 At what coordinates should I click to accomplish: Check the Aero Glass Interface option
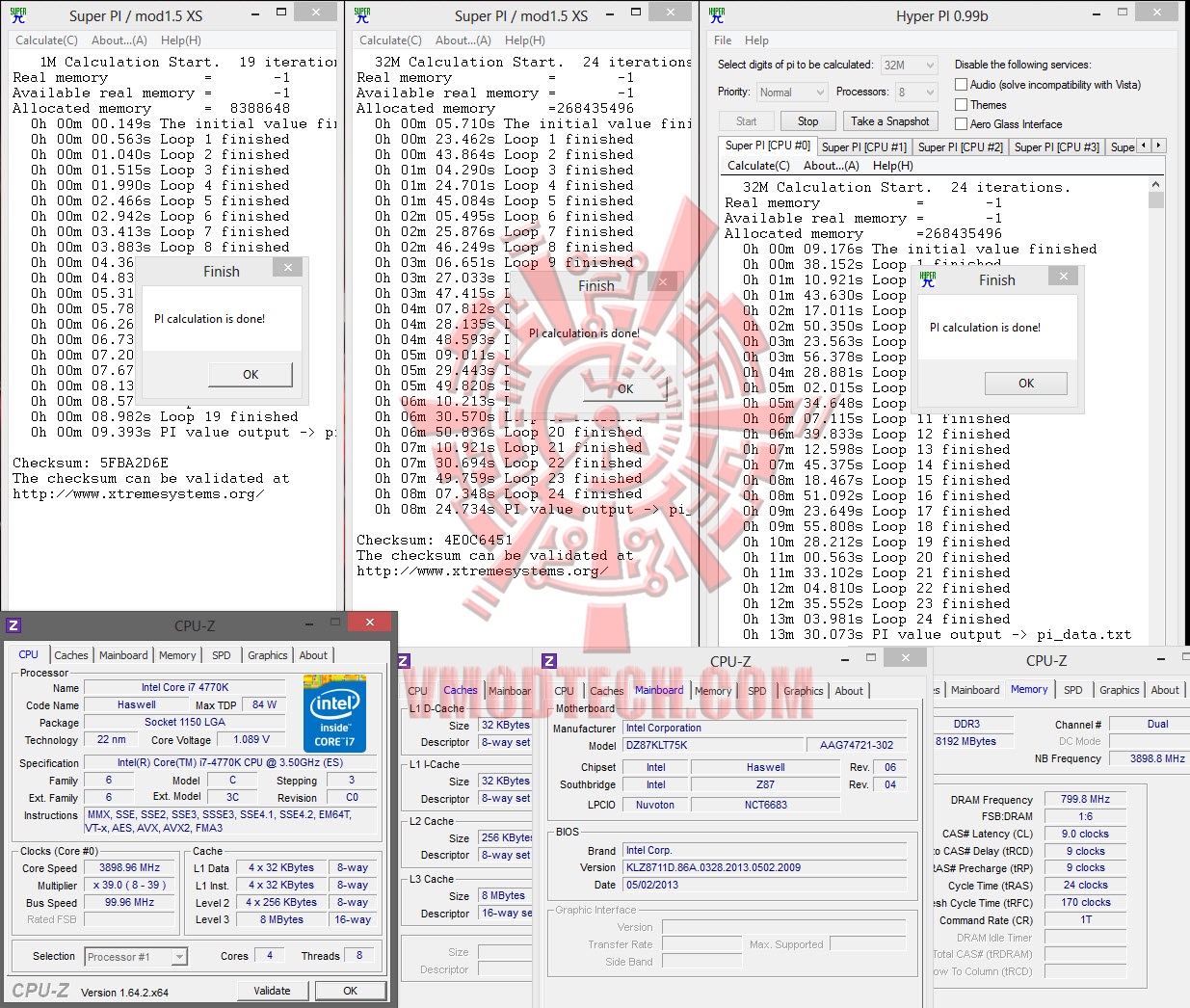point(961,123)
